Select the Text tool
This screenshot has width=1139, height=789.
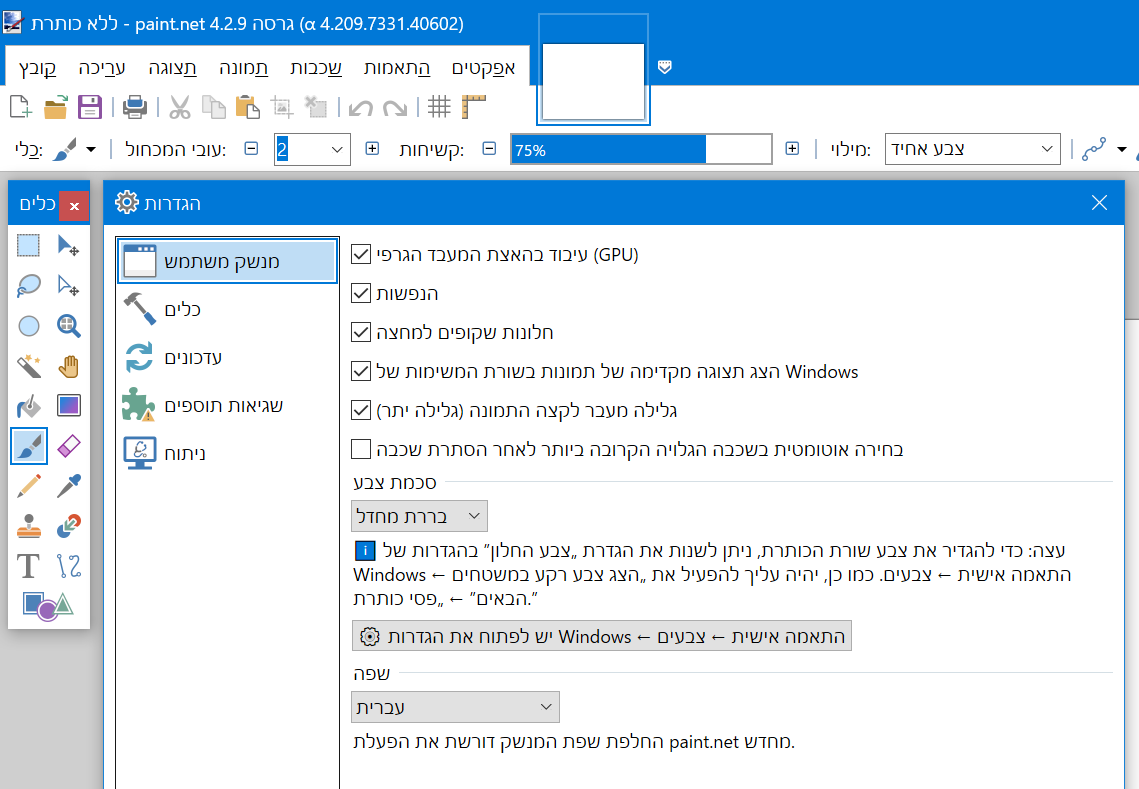[x=28, y=565]
